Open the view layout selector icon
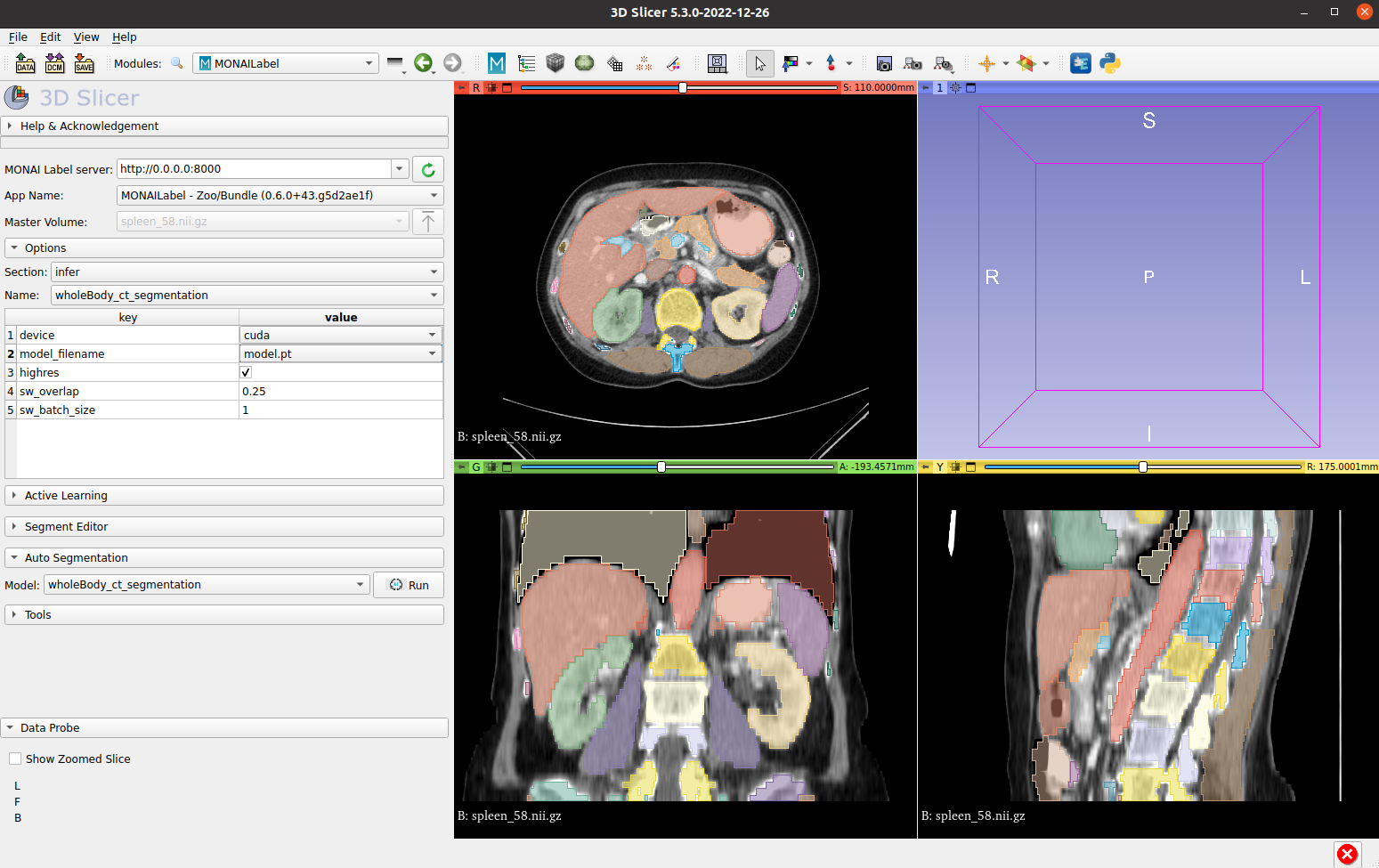Screen dimensions: 1379x868 718,63
